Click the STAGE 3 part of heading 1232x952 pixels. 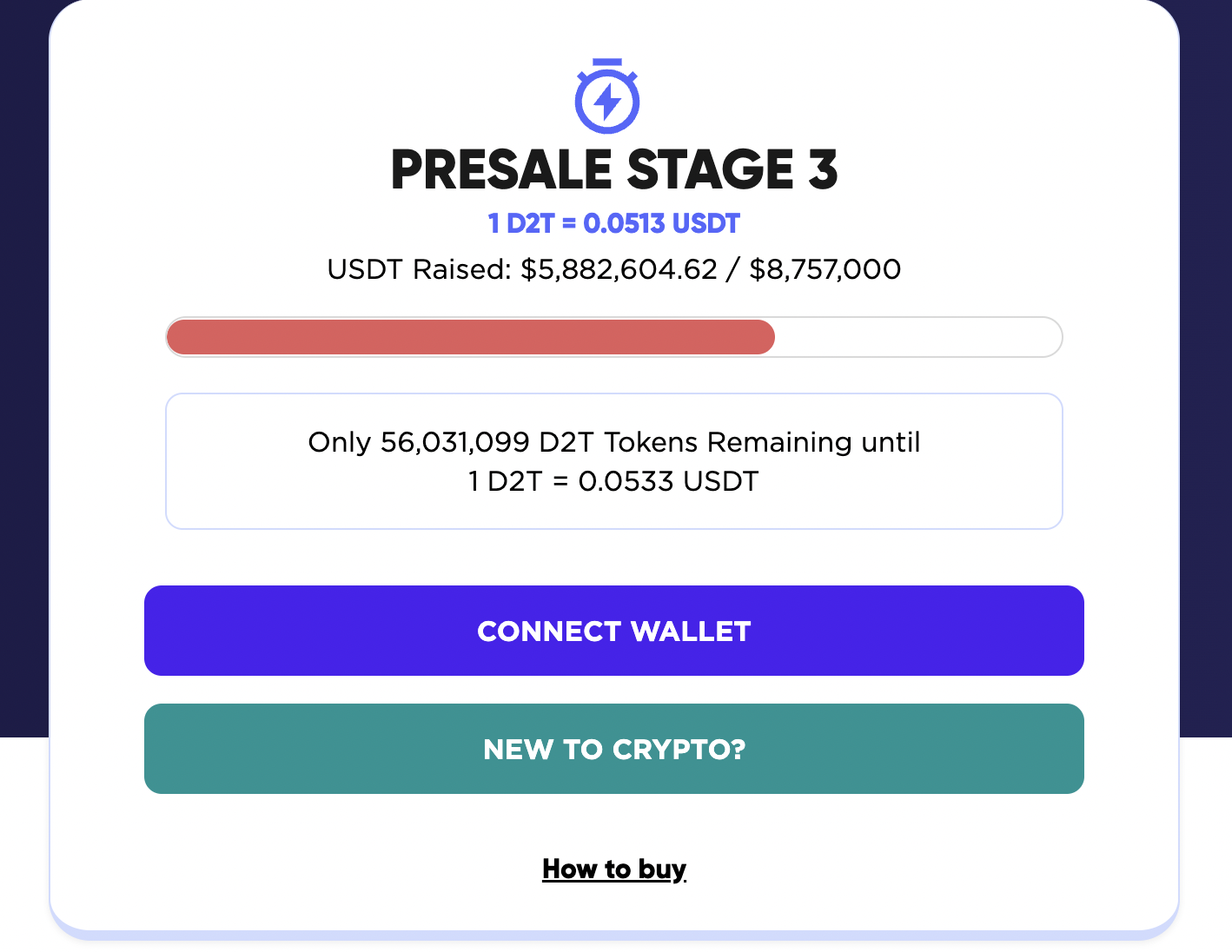(732, 169)
